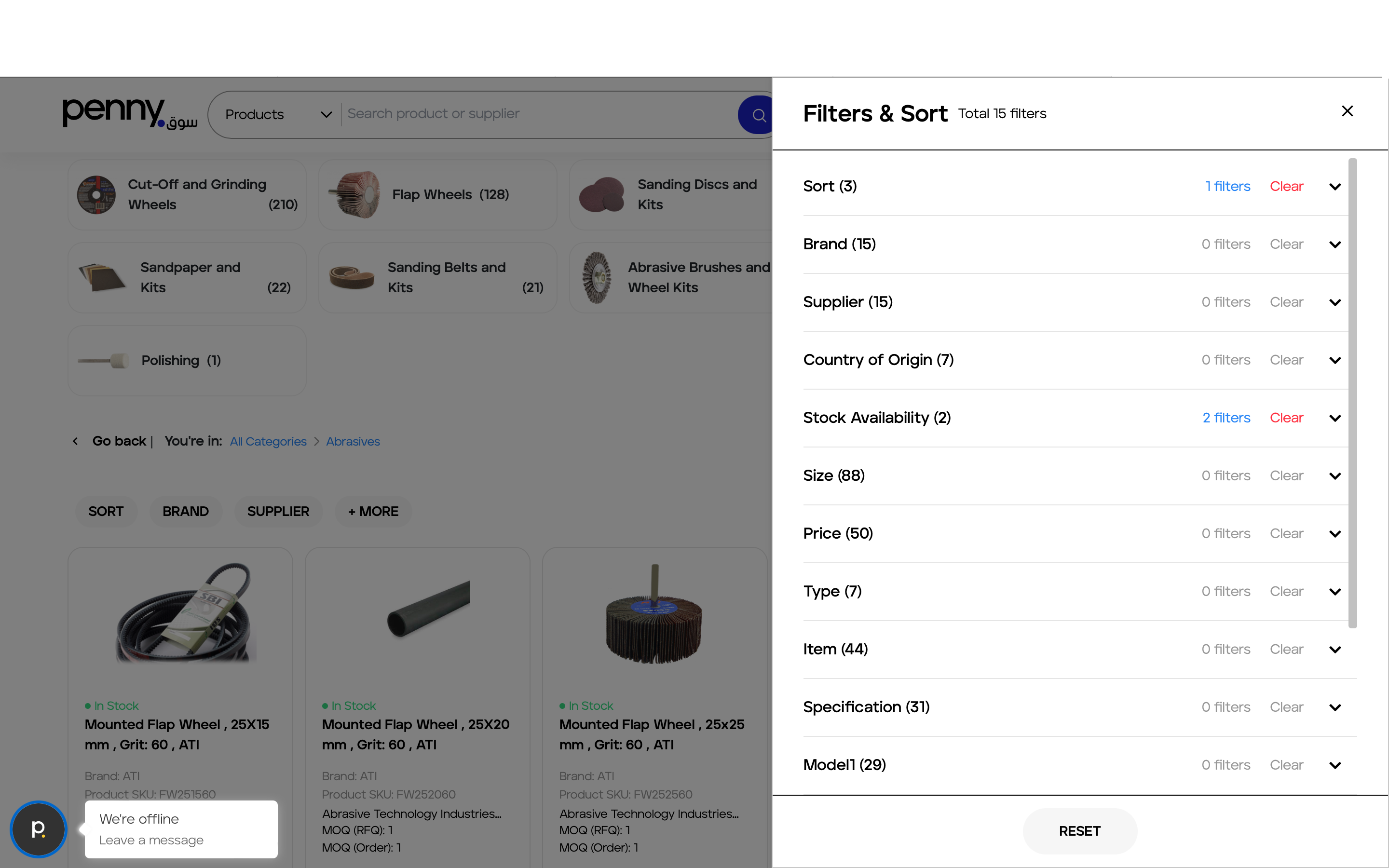Expand the Size filter section
This screenshot has height=868, width=1389.
pyautogui.click(x=1335, y=476)
